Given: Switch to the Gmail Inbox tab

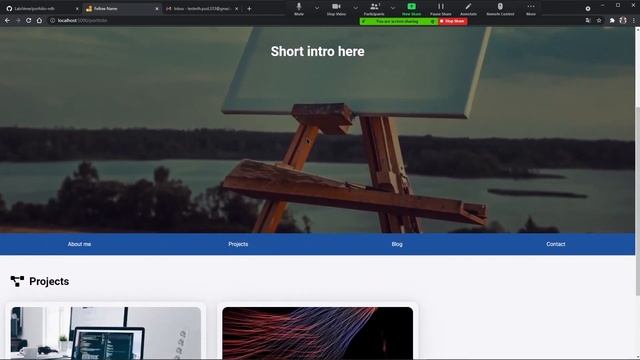Looking at the screenshot, I should point(202,9).
